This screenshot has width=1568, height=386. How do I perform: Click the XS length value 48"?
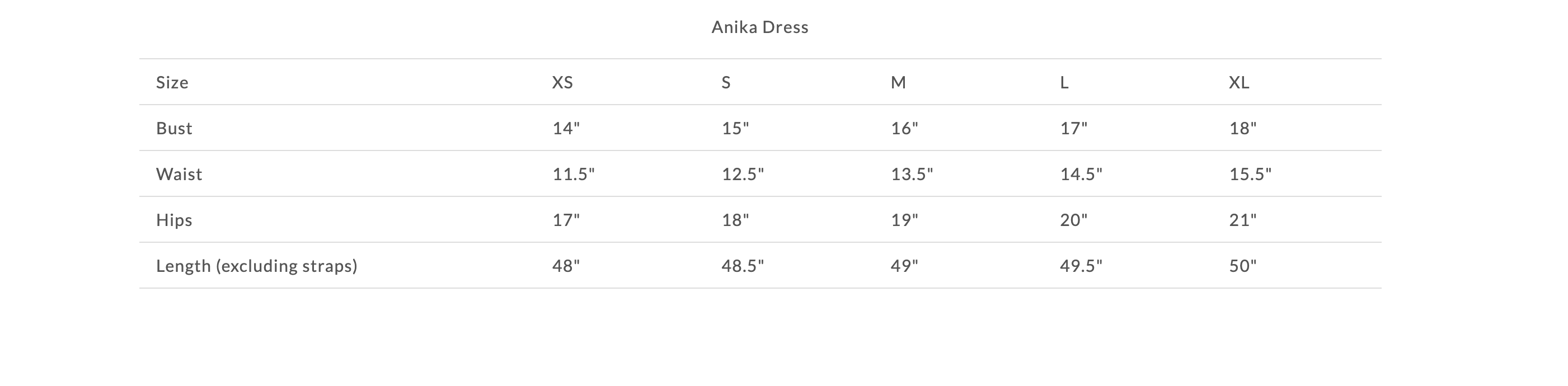tap(566, 266)
